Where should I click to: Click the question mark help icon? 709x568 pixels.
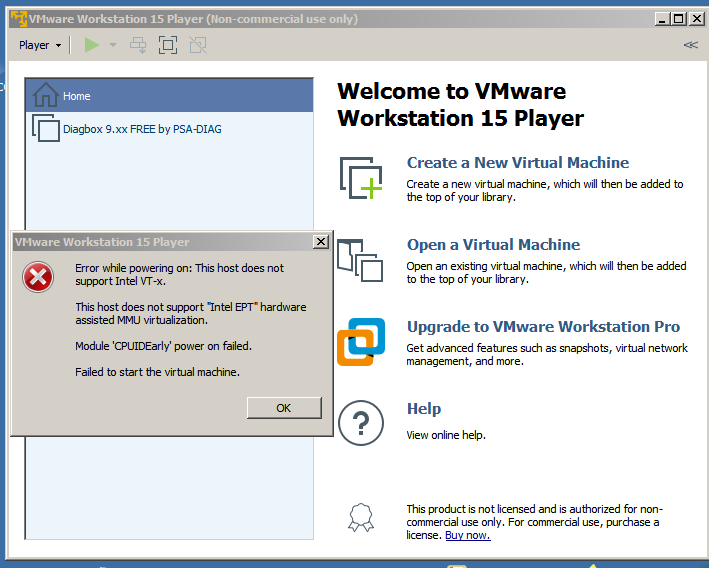click(x=361, y=423)
